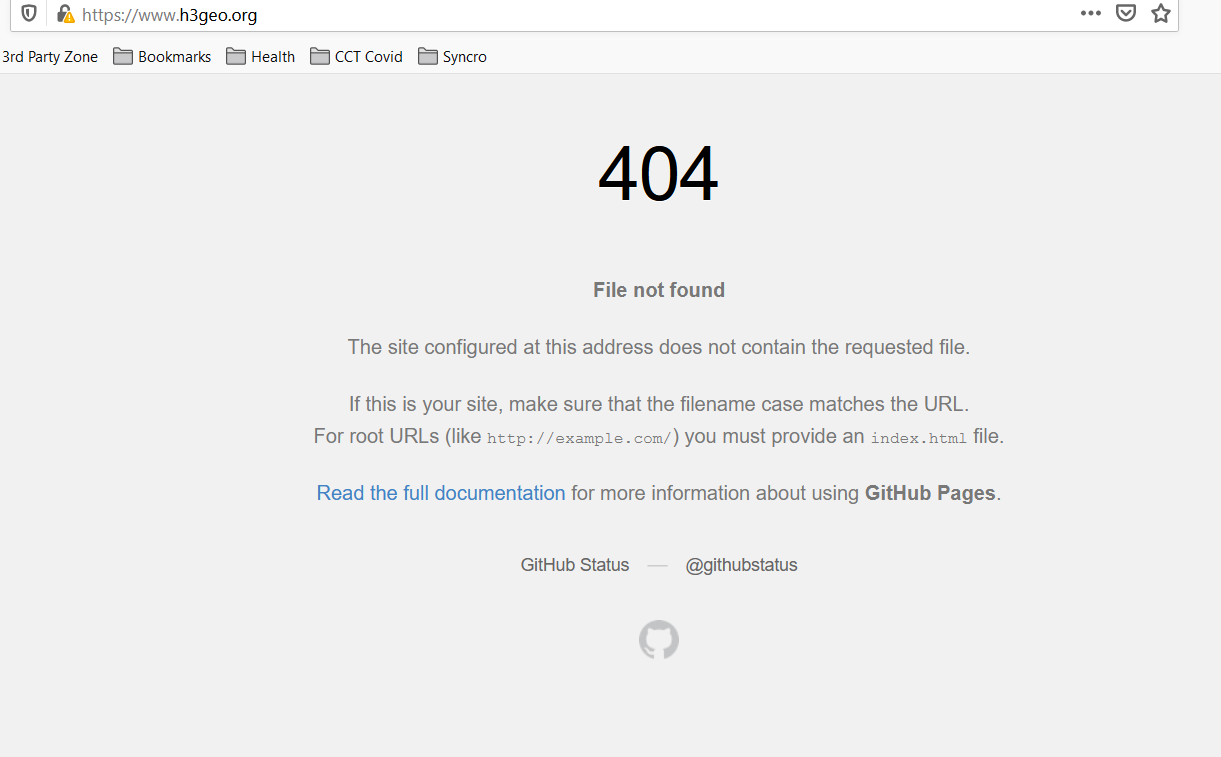Follow the Read the full documentation link
1221x757 pixels.
[441, 493]
